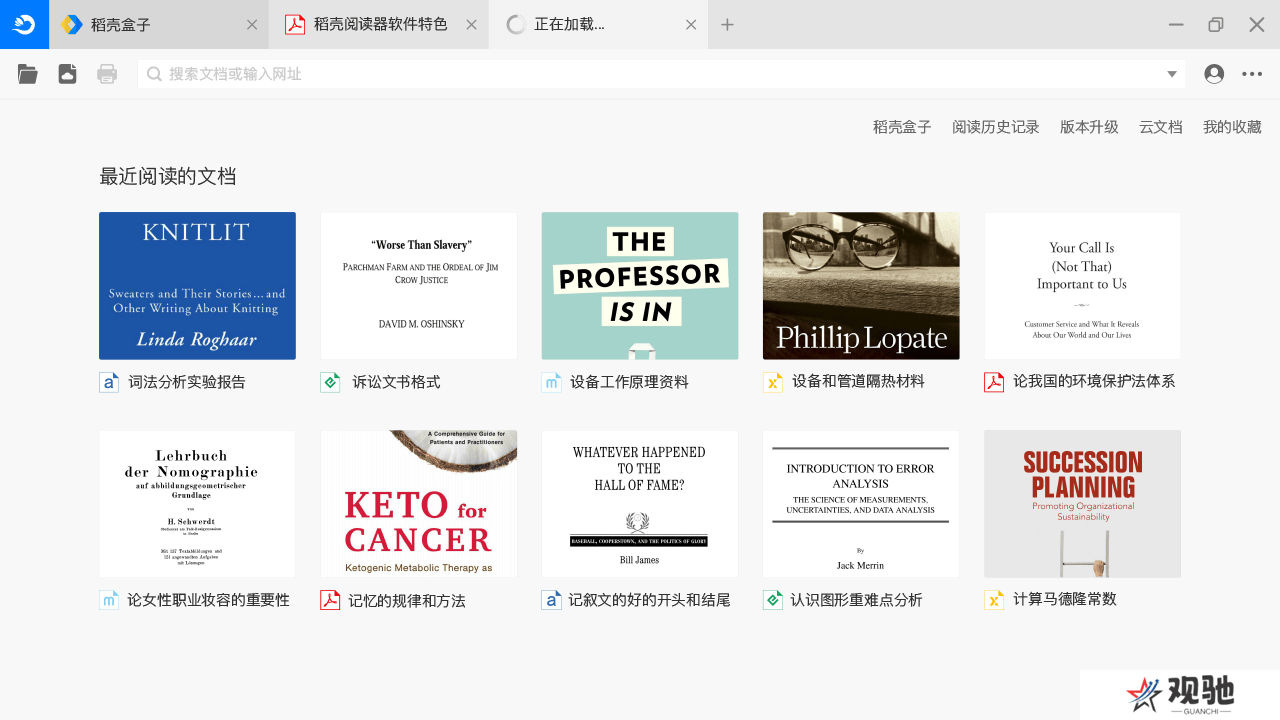Click file type icon beside 诉讼文书格式

pos(330,382)
